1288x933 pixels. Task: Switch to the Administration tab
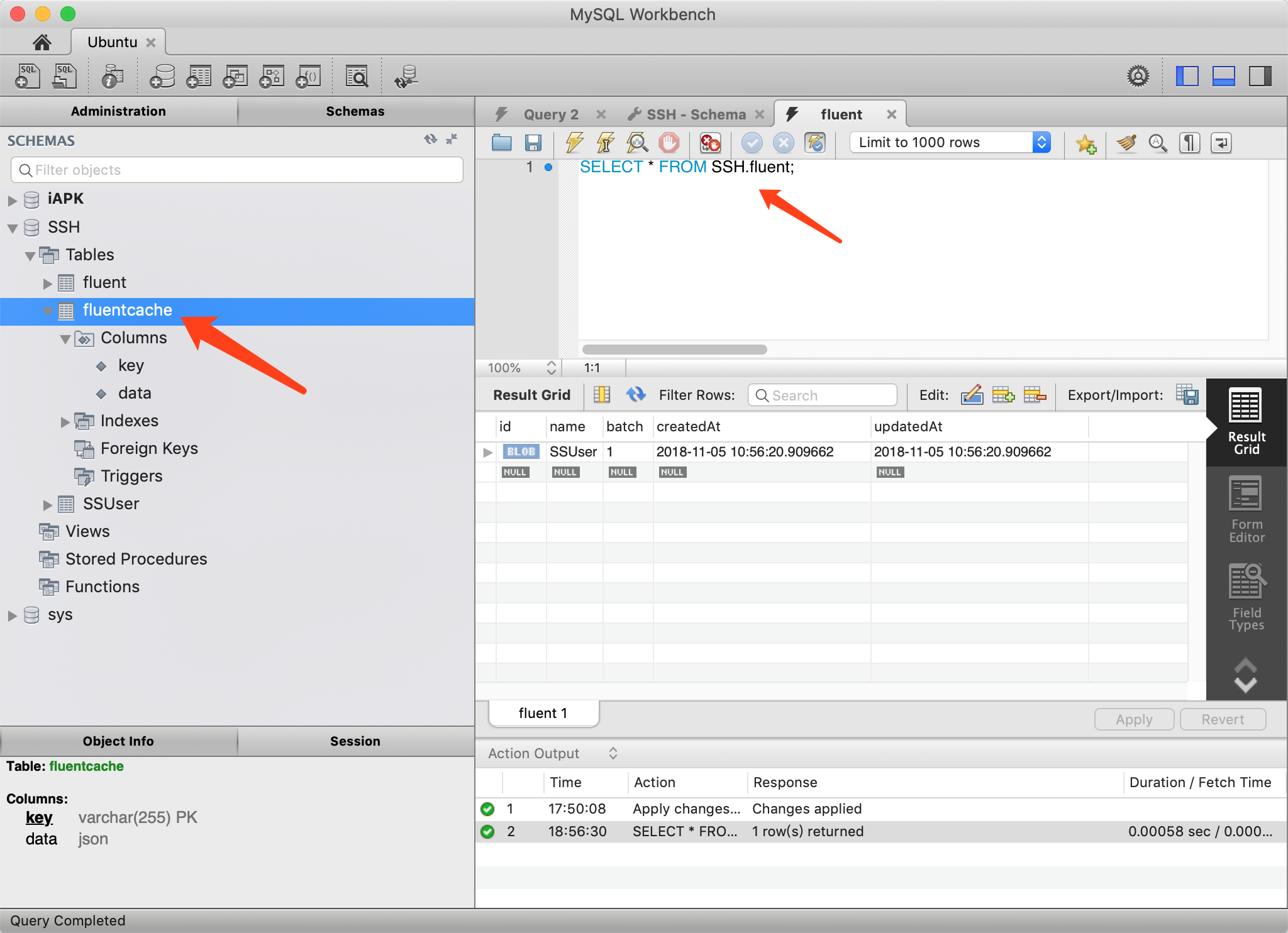click(118, 111)
